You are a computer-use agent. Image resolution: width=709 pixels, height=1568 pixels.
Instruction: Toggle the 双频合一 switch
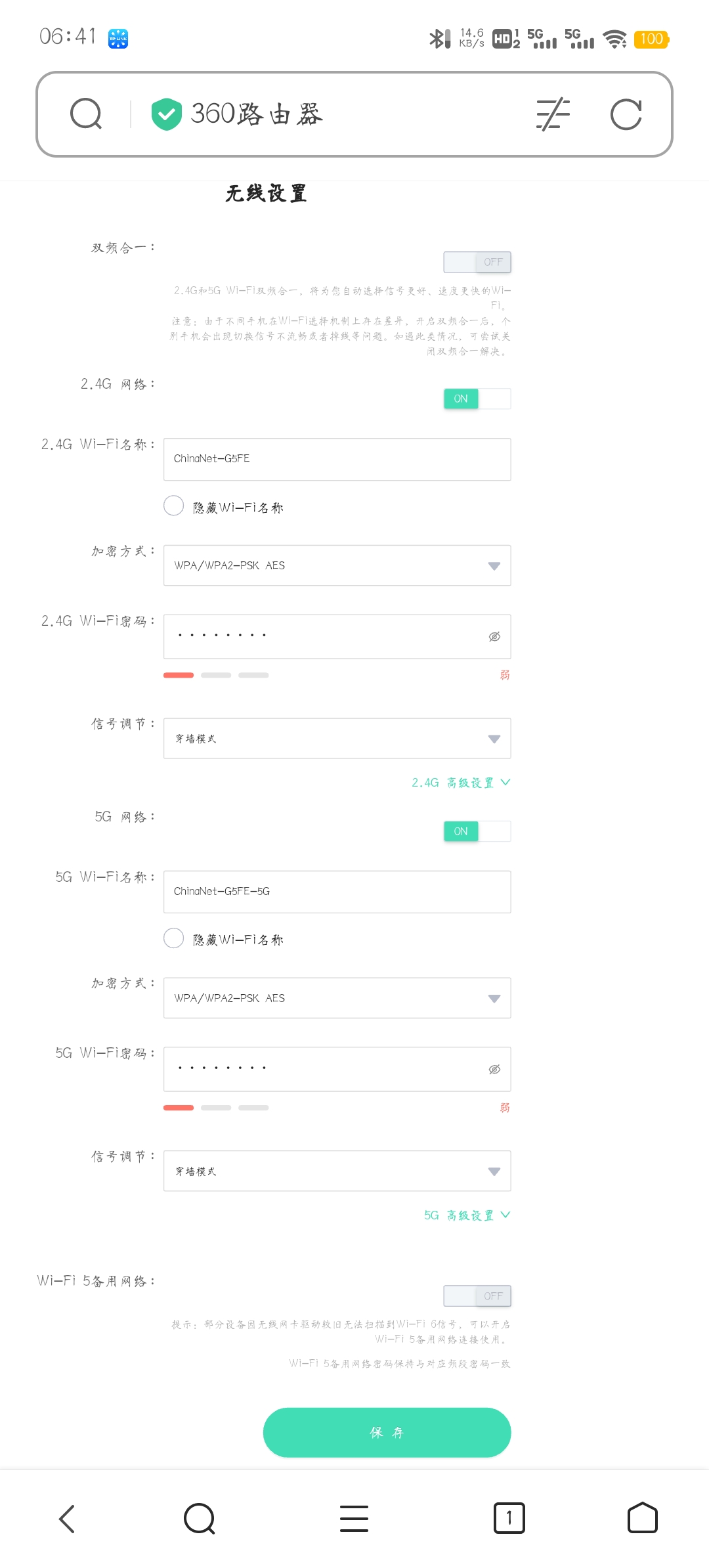[477, 262]
